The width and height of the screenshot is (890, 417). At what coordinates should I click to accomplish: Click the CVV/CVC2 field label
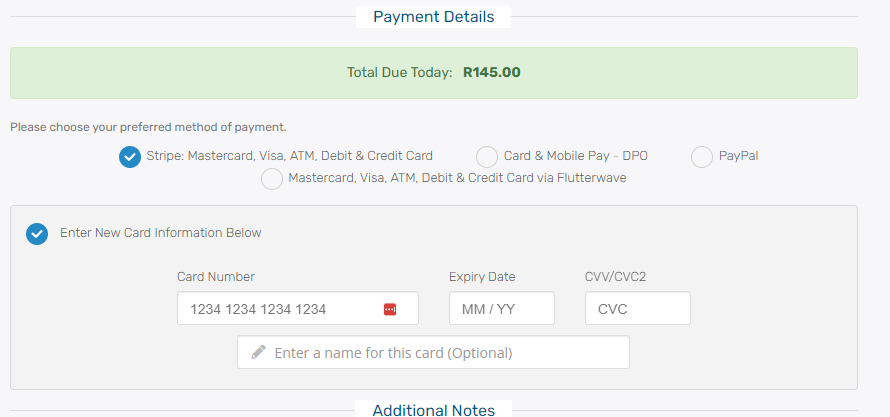tap(615, 277)
